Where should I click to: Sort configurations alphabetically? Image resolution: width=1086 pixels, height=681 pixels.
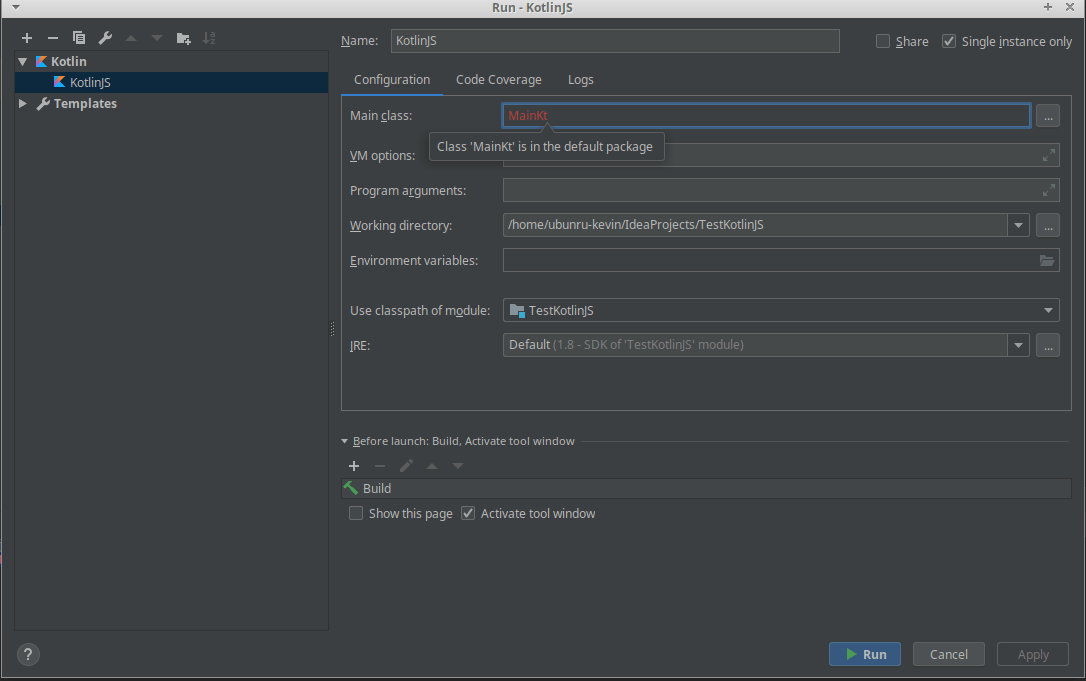tap(209, 38)
